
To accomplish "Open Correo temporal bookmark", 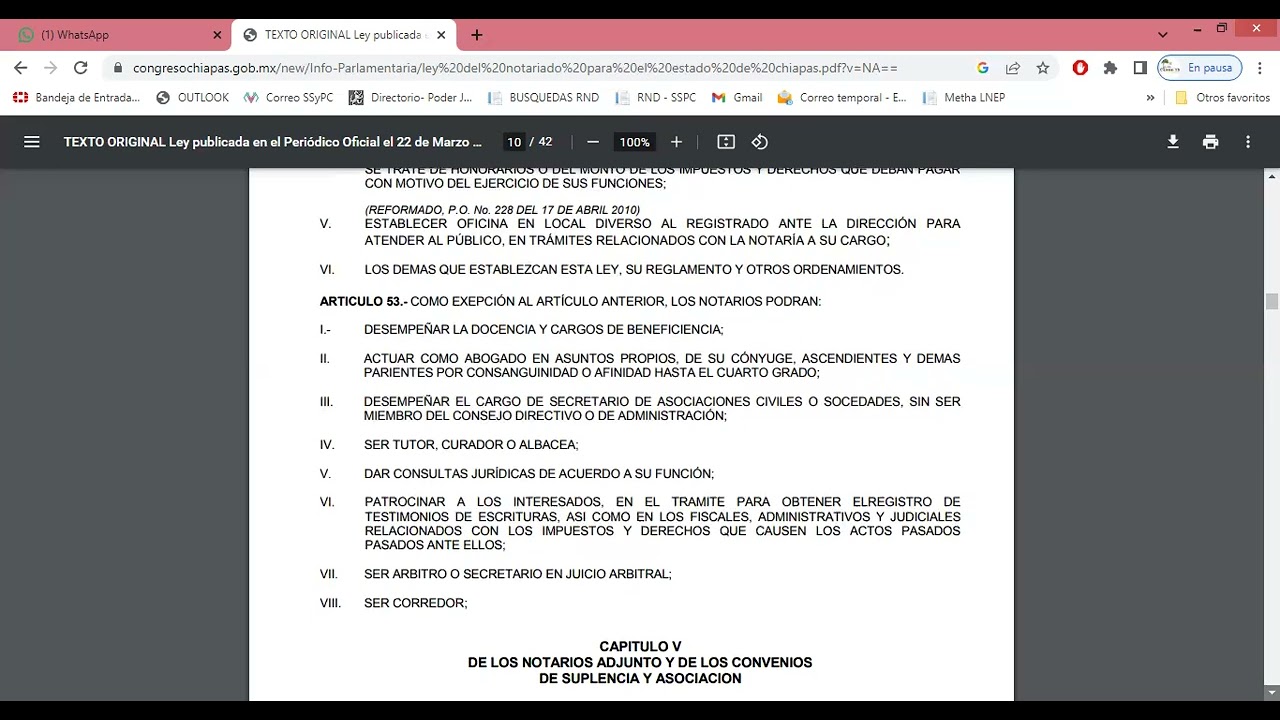I will 842,98.
